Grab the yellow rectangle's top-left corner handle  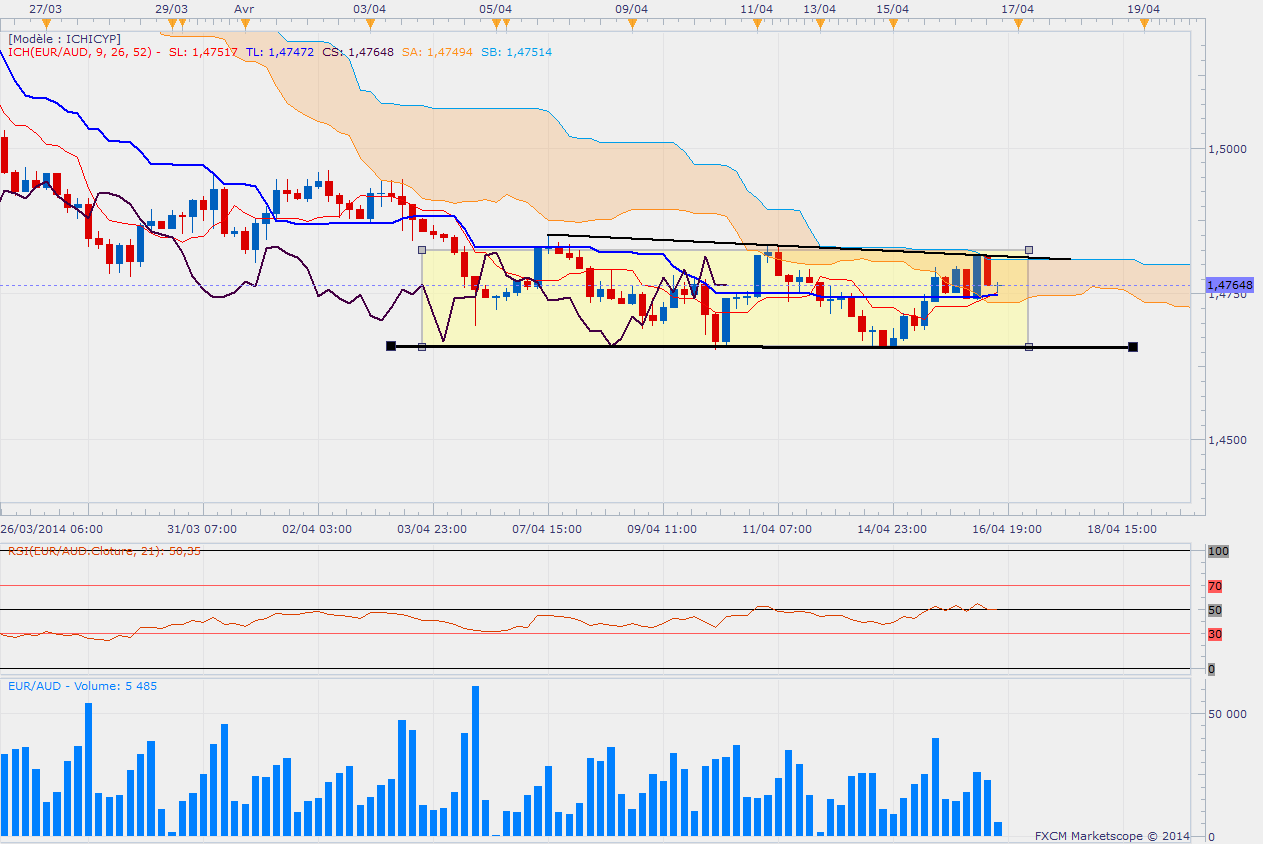click(x=422, y=250)
